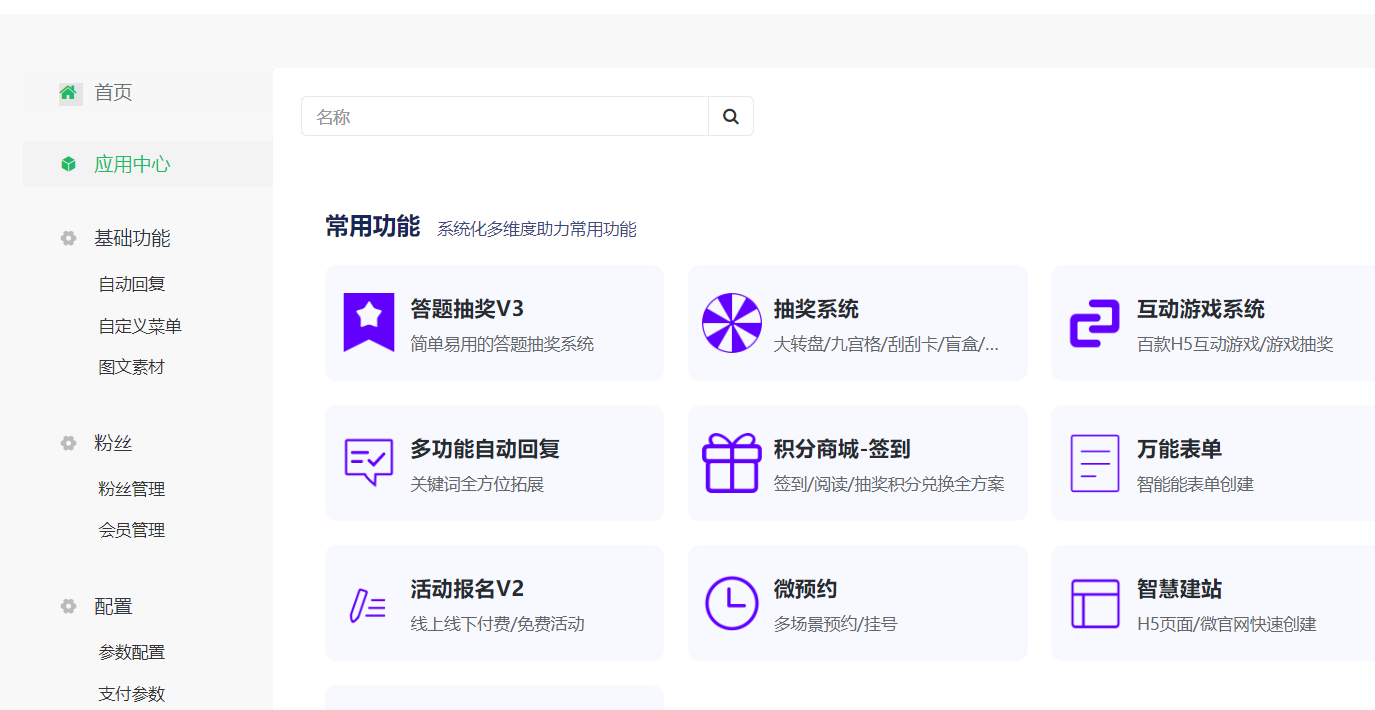Select the 智慧建站 page icon

pos(1095,602)
